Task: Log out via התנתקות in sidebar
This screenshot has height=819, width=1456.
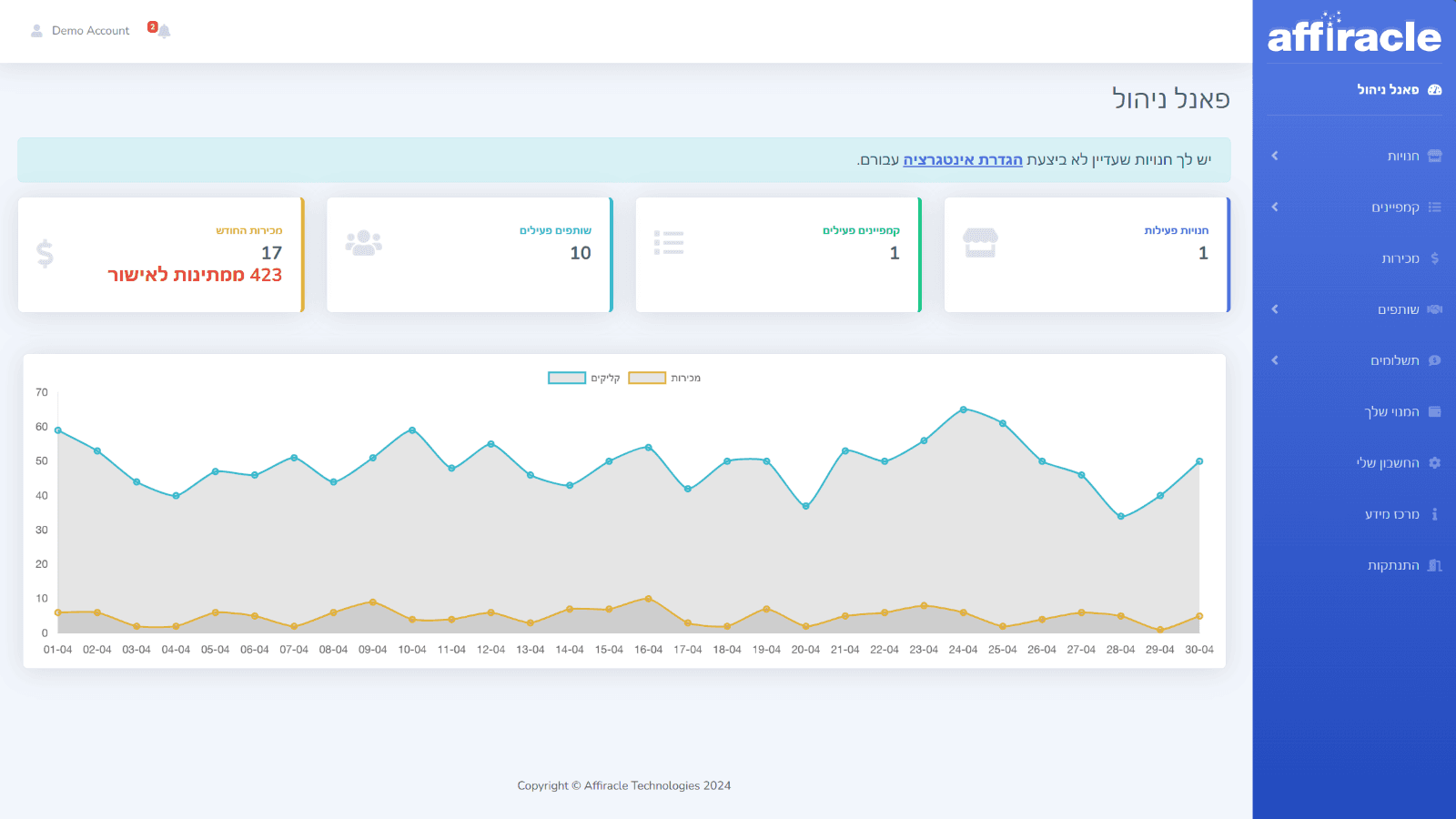Action: tap(1393, 566)
